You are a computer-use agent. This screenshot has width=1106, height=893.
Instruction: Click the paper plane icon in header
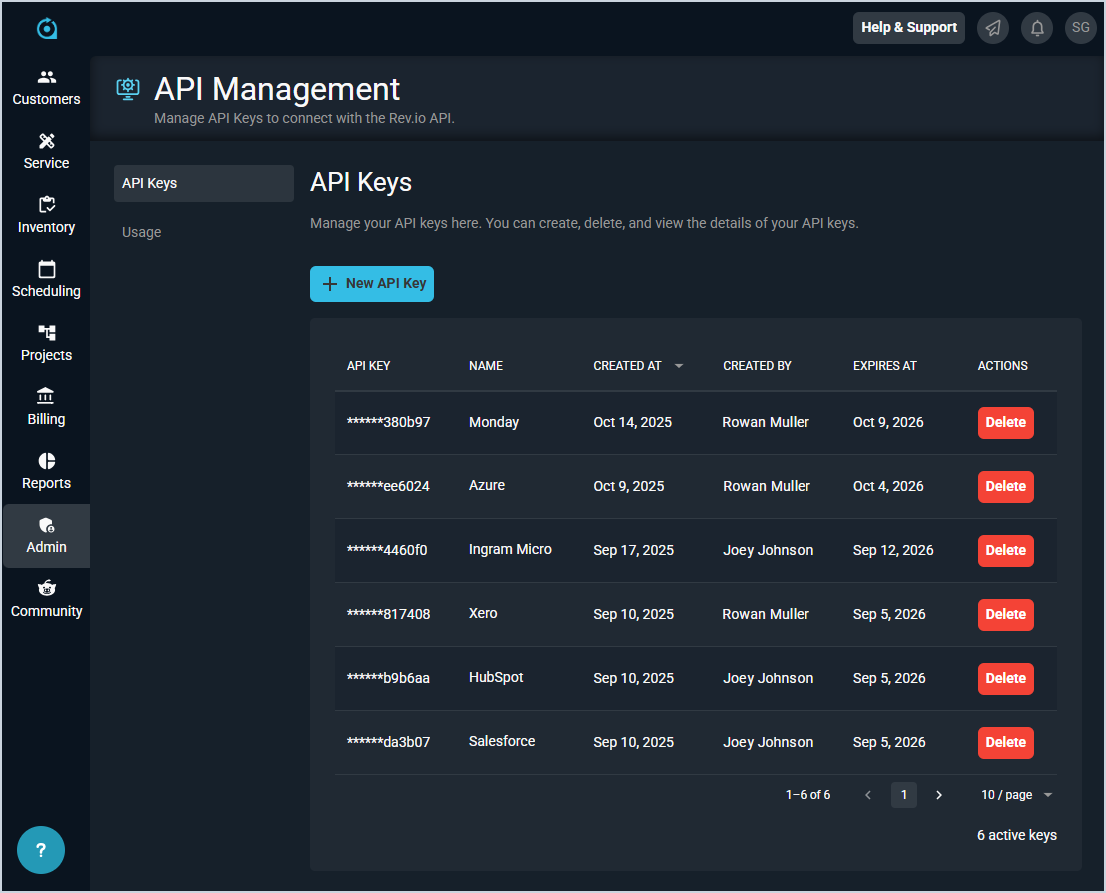[x=993, y=28]
